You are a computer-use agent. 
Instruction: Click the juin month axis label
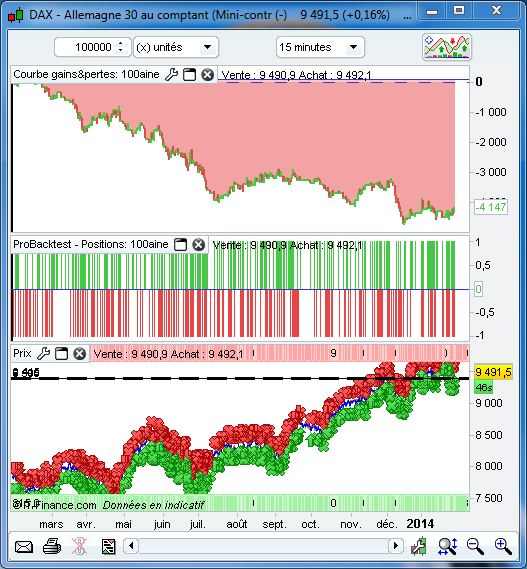tap(162, 524)
